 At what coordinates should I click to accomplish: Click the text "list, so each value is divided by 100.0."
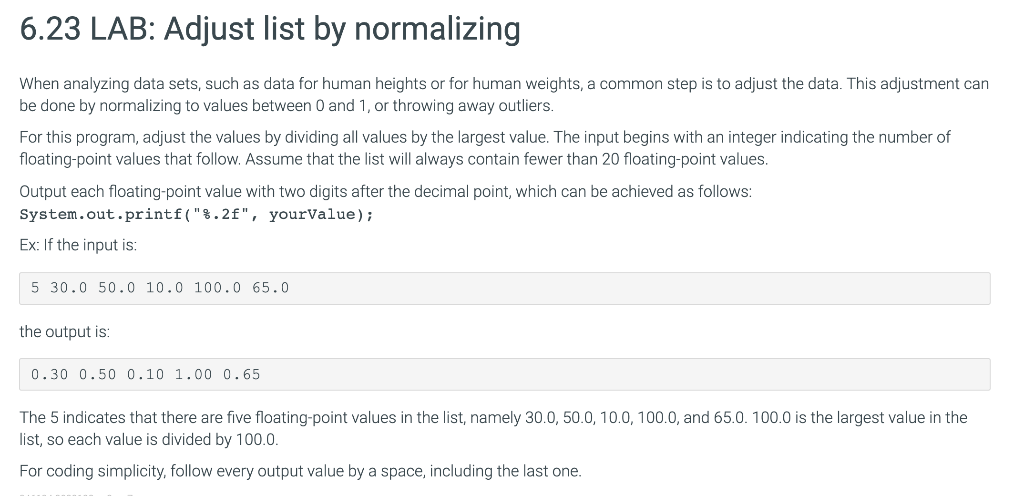coord(149,440)
